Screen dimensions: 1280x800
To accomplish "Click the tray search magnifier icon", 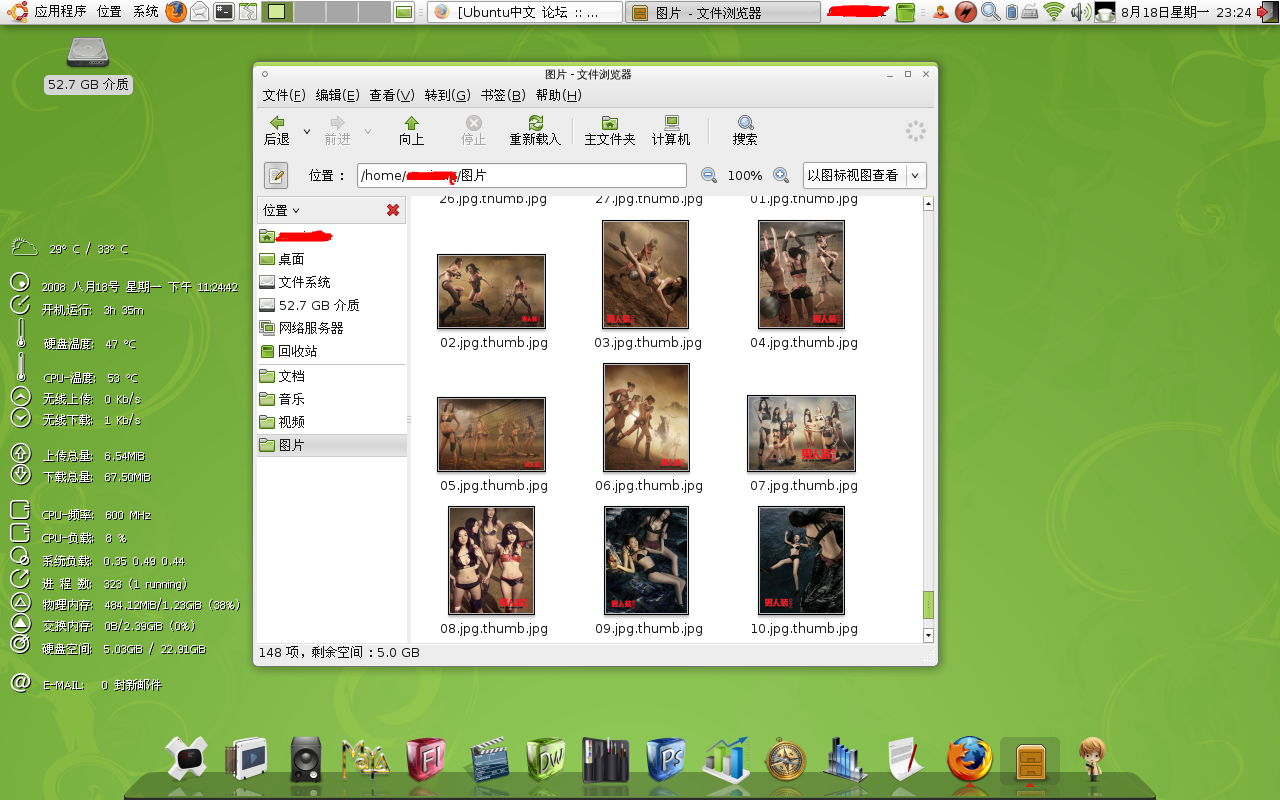I will click(990, 12).
